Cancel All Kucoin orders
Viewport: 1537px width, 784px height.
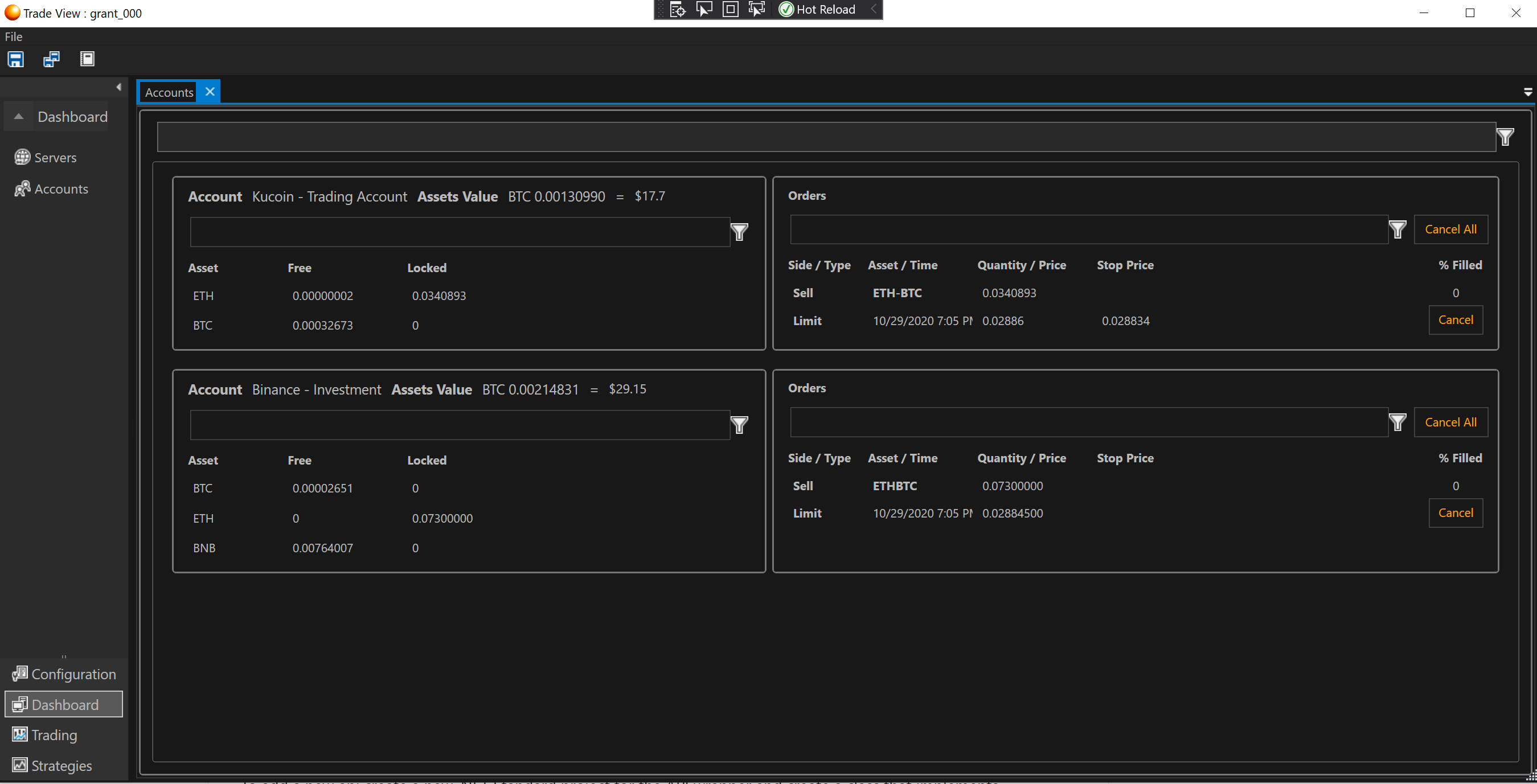[1450, 229]
